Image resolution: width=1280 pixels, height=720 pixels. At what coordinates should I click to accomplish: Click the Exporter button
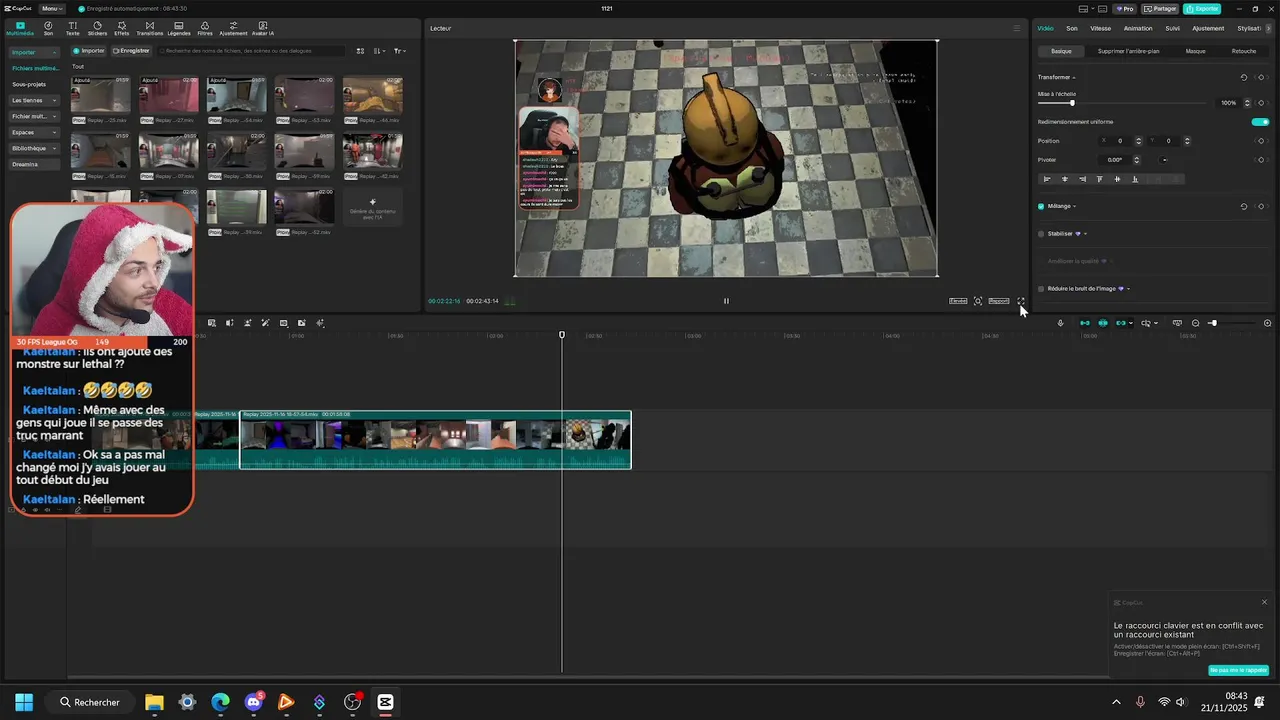tap(1202, 8)
